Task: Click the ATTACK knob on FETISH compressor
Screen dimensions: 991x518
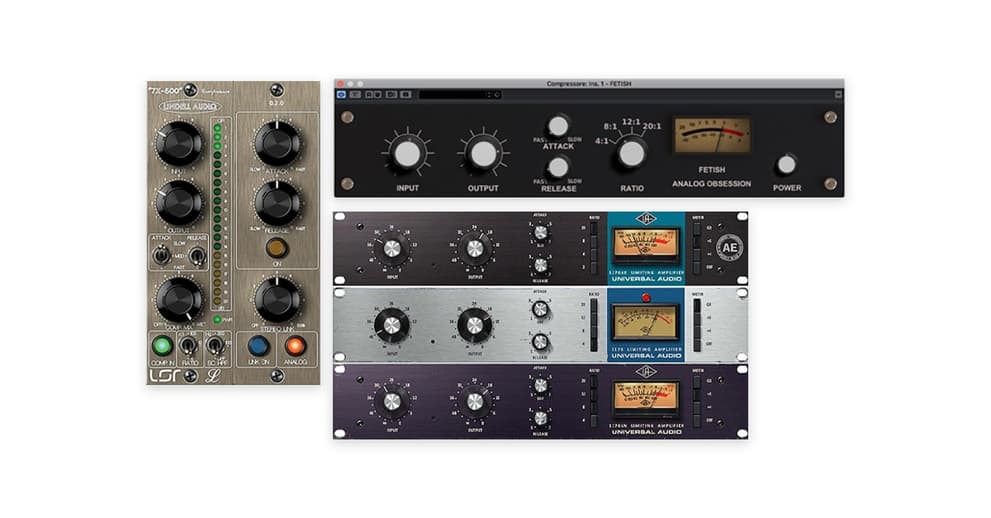Action: point(558,126)
